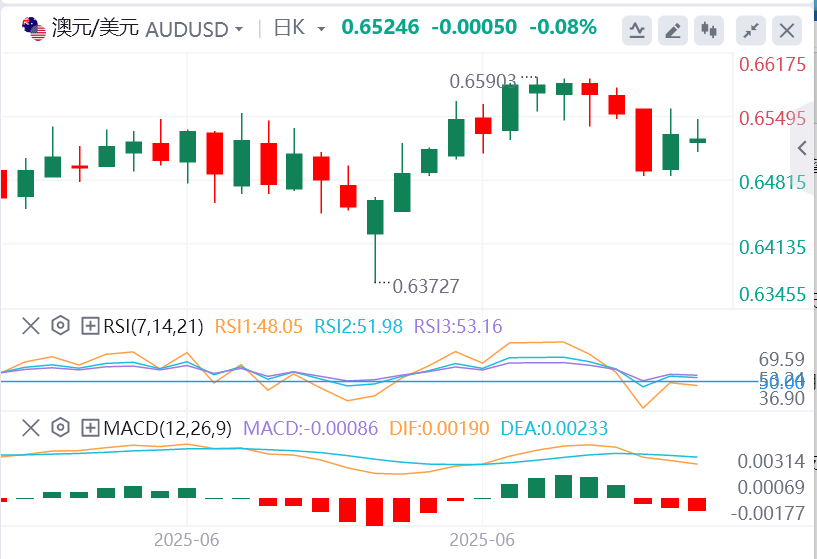Click the 0.00314 MACD axis label
Viewport: 817px width, 559px height.
(x=772, y=461)
